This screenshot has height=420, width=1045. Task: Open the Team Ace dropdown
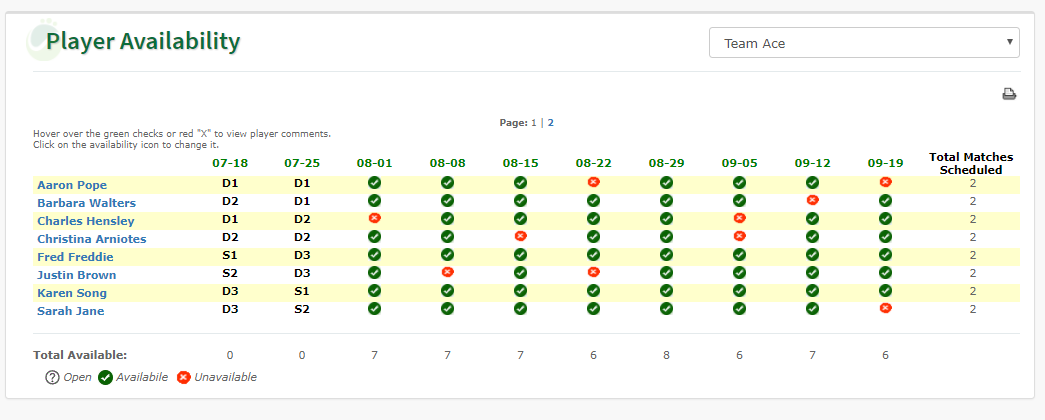tap(864, 43)
